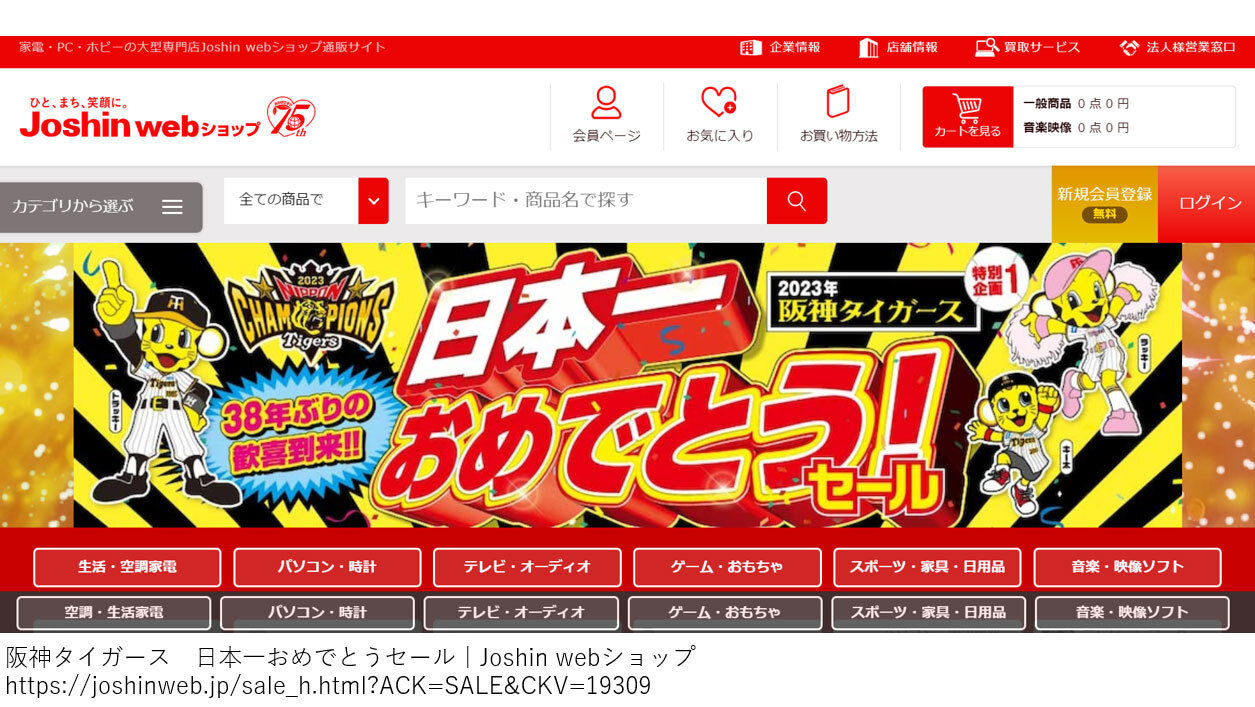The height and width of the screenshot is (707, 1255).
Task: Open the お買い物方法 shopping guide icon
Action: tap(838, 115)
